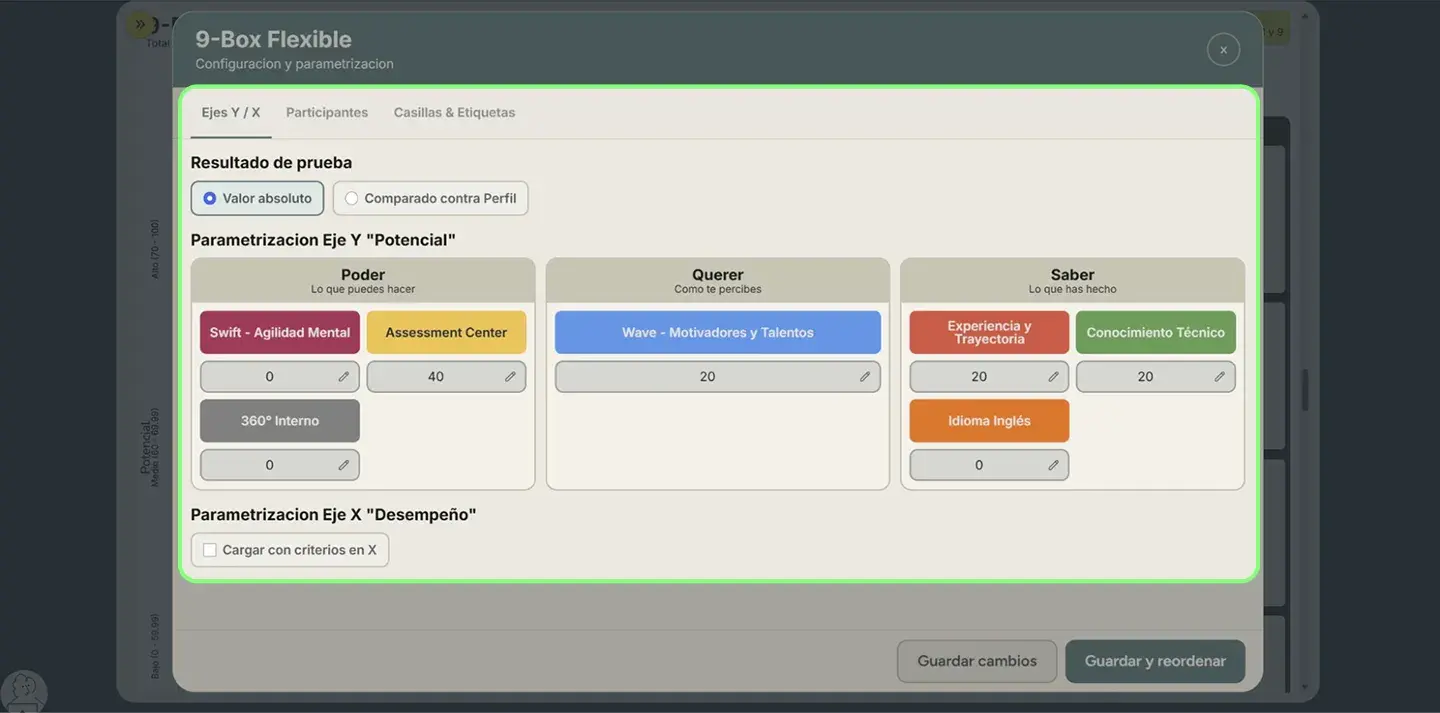Expand the sidebar with double-chevron icon
This screenshot has width=1440, height=713.
tap(141, 24)
